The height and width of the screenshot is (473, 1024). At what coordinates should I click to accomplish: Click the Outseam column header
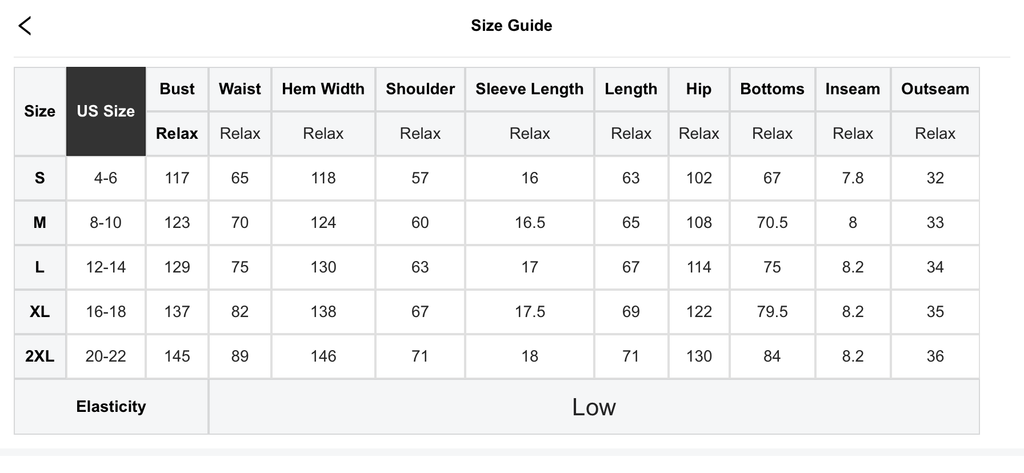tap(935, 89)
